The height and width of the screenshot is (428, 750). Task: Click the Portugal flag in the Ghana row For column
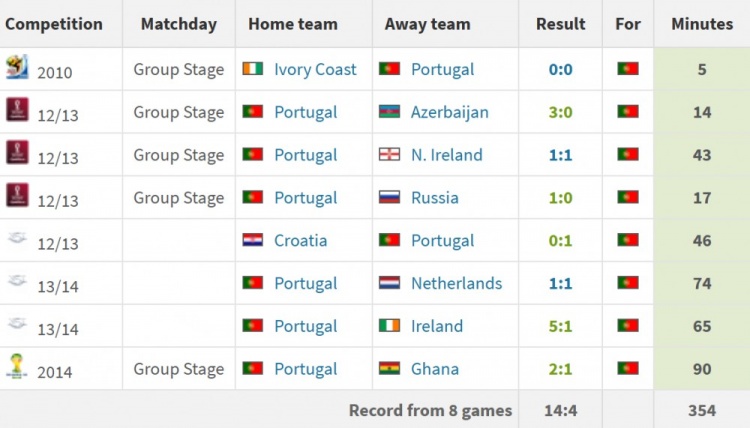(628, 368)
